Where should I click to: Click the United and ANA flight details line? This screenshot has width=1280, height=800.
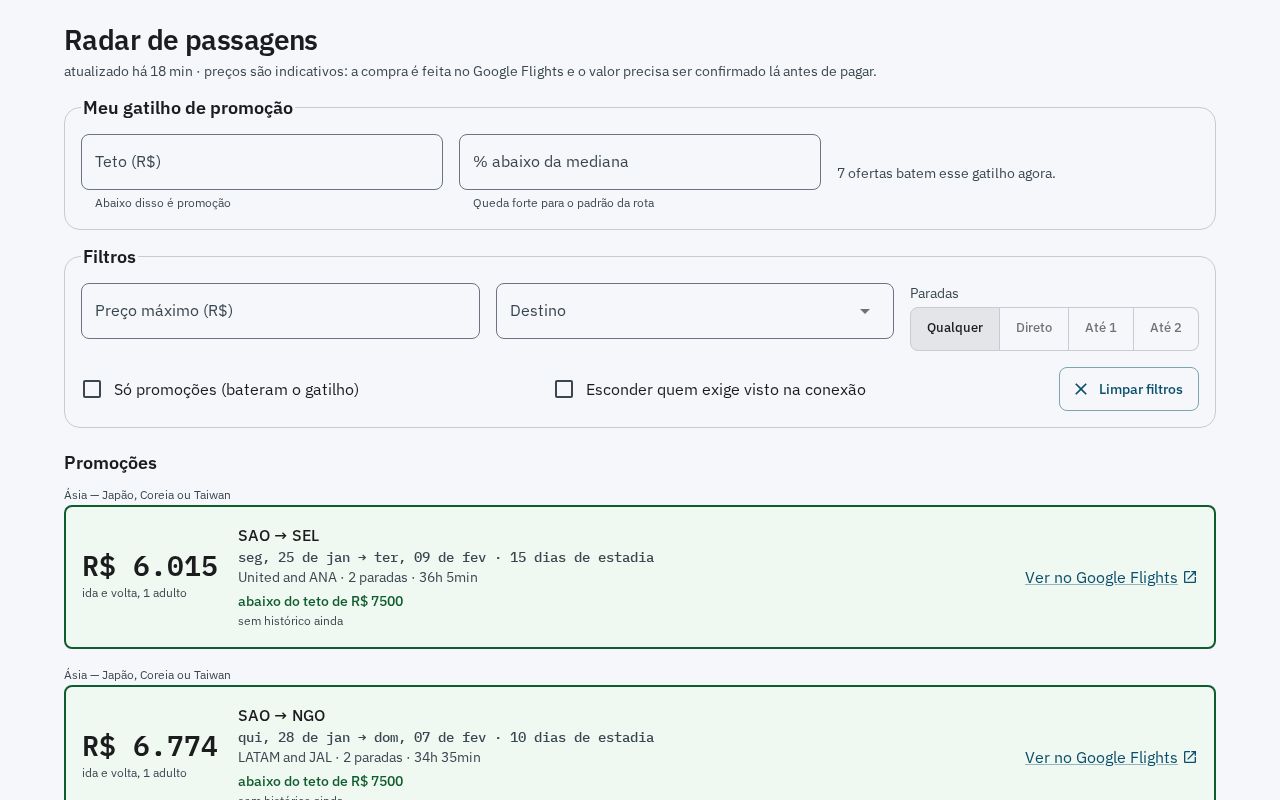click(x=358, y=577)
